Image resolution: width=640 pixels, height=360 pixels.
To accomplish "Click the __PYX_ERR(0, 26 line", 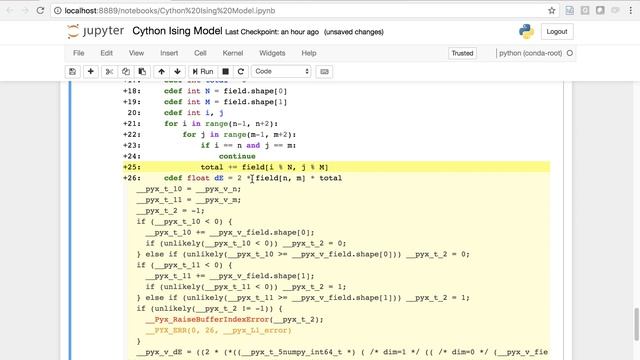I will click(218, 331).
